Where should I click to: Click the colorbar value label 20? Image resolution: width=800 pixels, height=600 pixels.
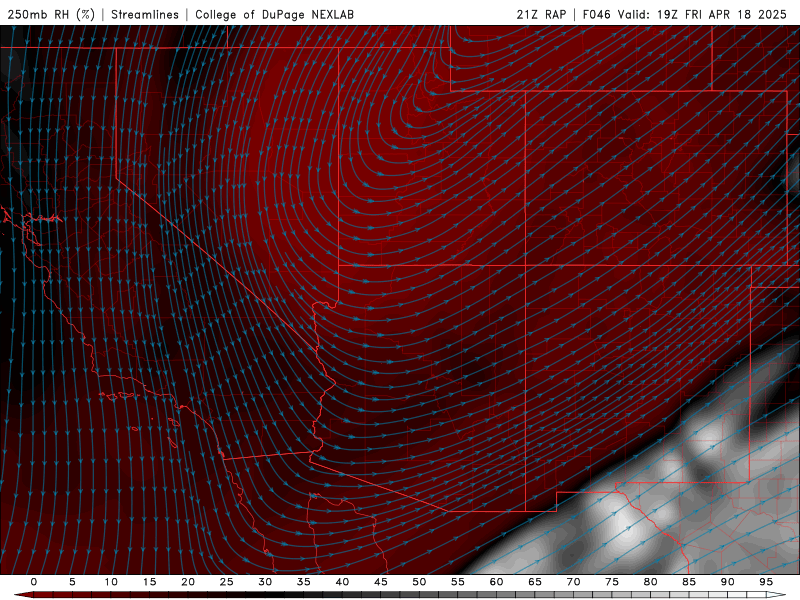(x=188, y=582)
